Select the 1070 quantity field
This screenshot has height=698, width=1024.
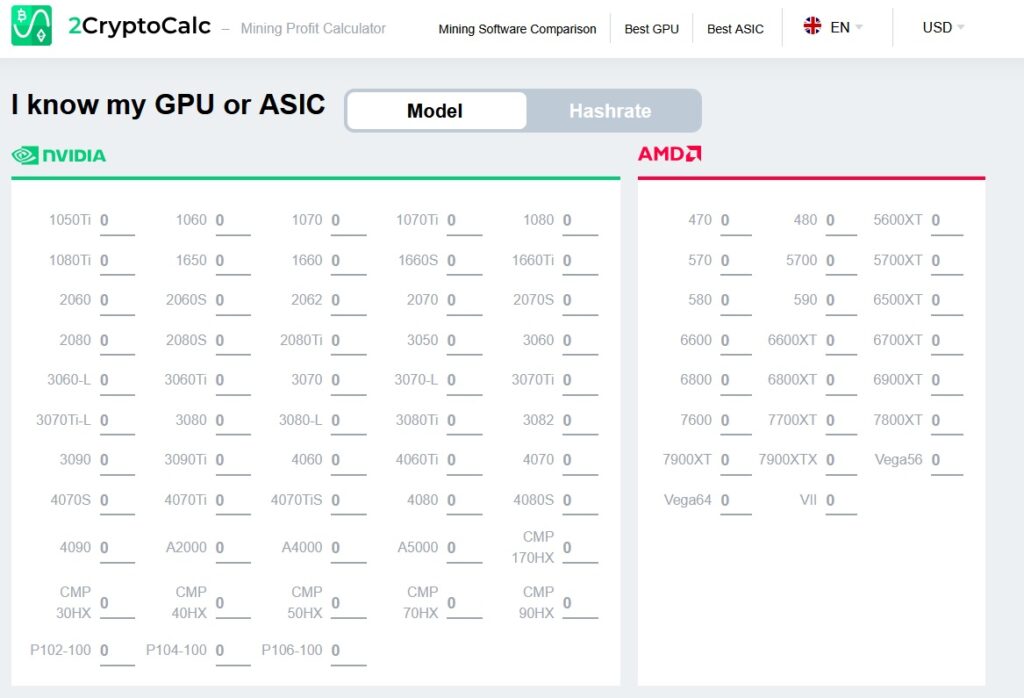coord(348,221)
